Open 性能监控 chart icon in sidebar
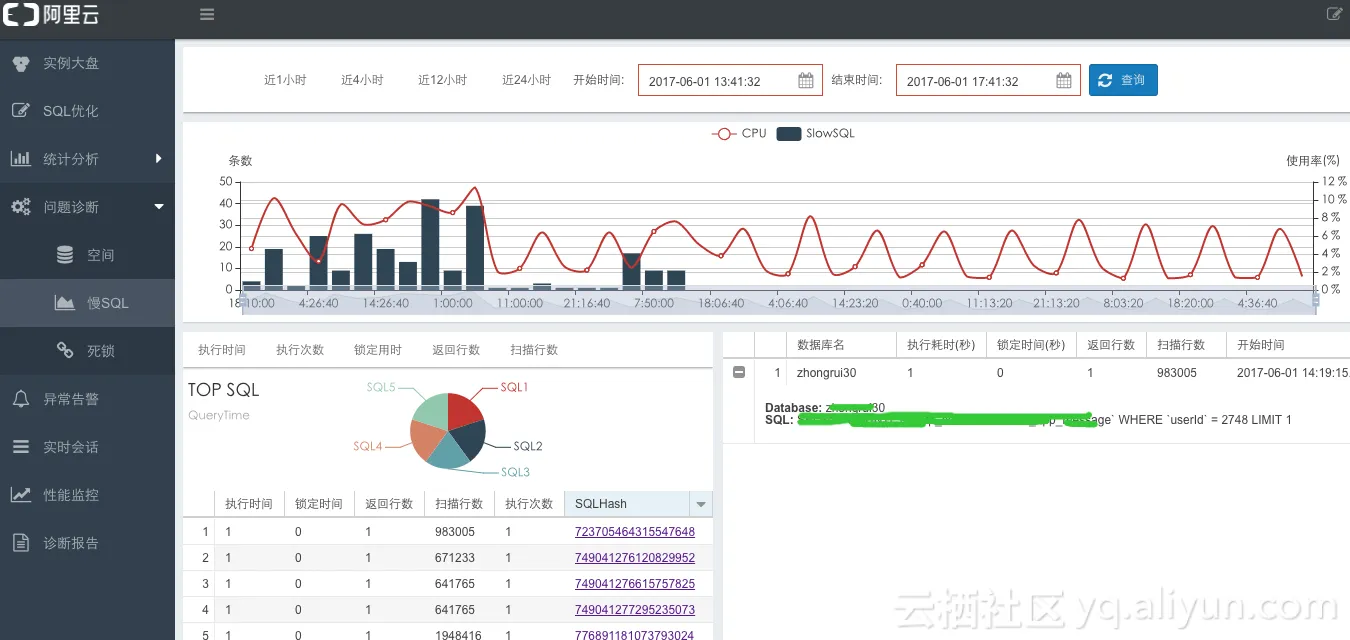 [20, 495]
